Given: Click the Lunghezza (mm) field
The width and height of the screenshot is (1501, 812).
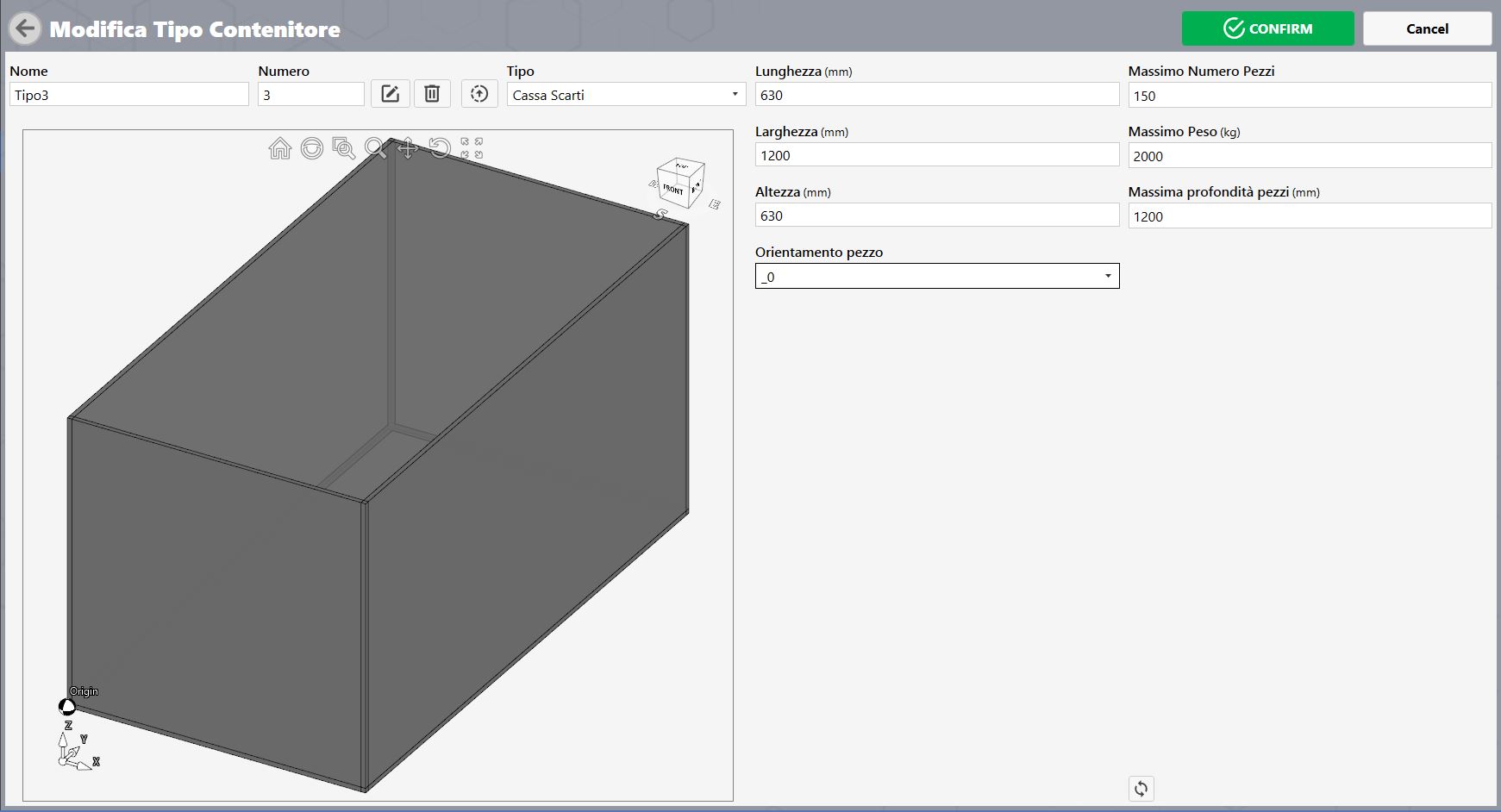Looking at the screenshot, I should pos(937,95).
